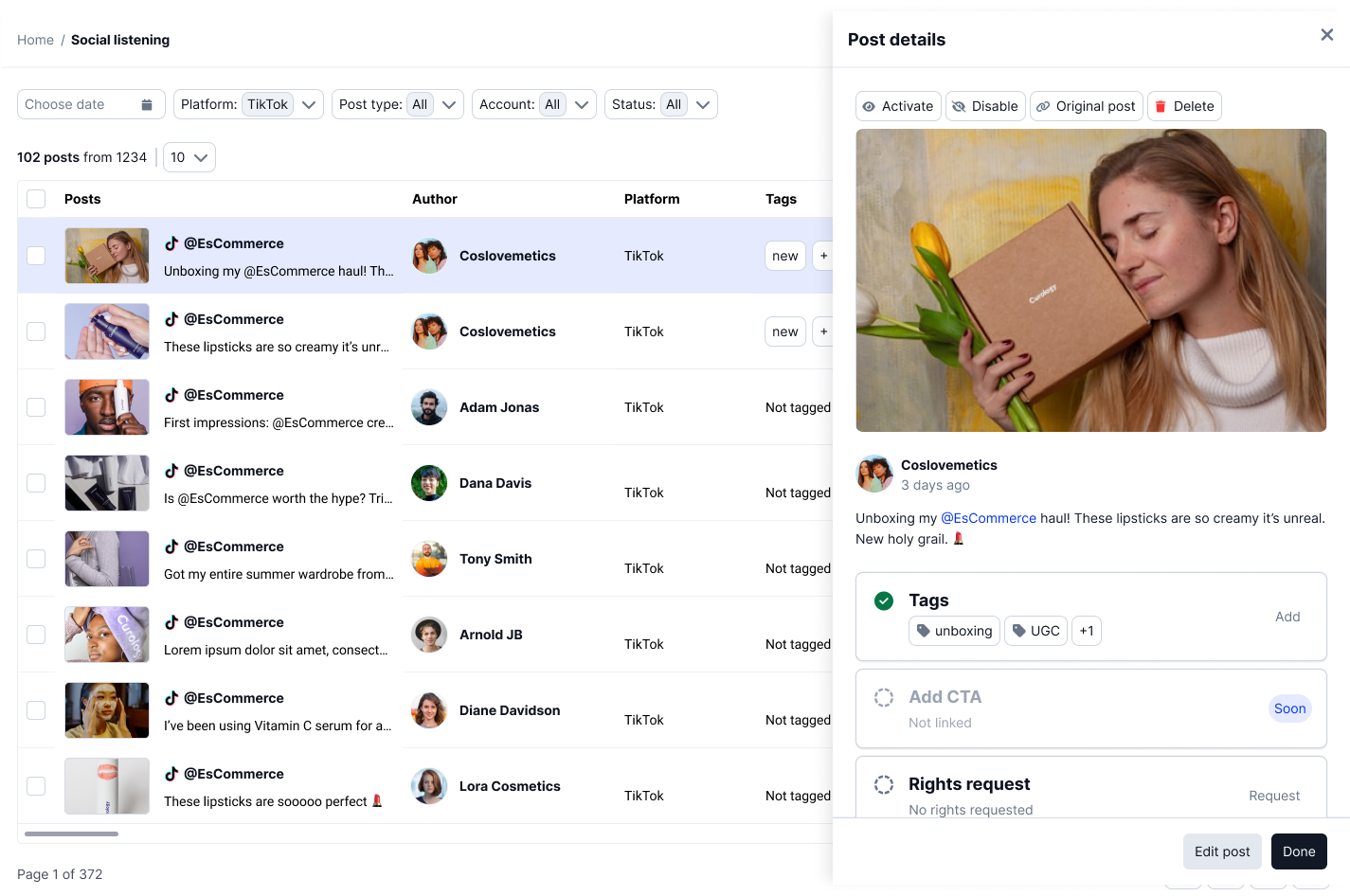Check the Adam Jonas post checkbox

[x=36, y=407]
